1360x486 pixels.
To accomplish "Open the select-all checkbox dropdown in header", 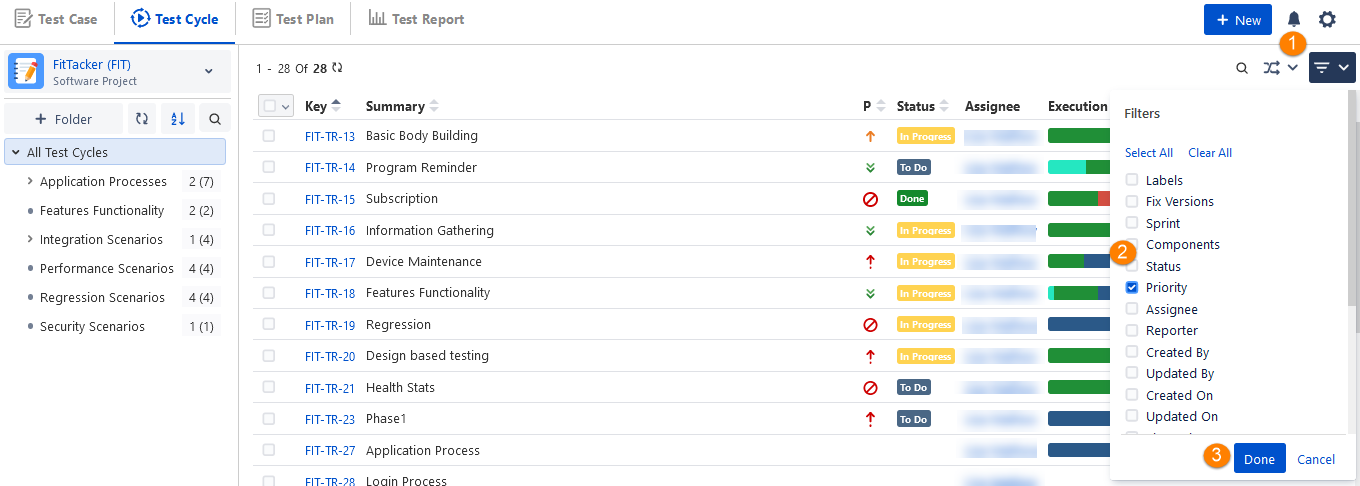I will point(286,106).
